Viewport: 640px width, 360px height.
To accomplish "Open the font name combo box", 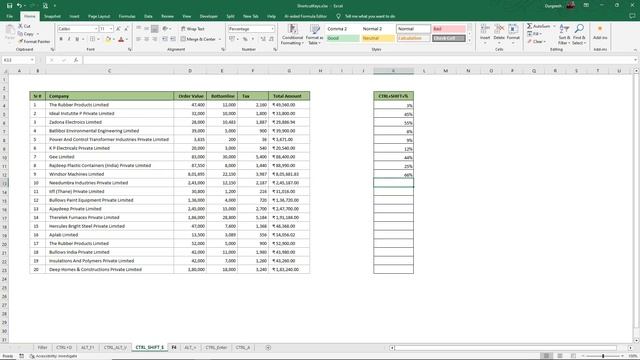I will click(x=78, y=29).
